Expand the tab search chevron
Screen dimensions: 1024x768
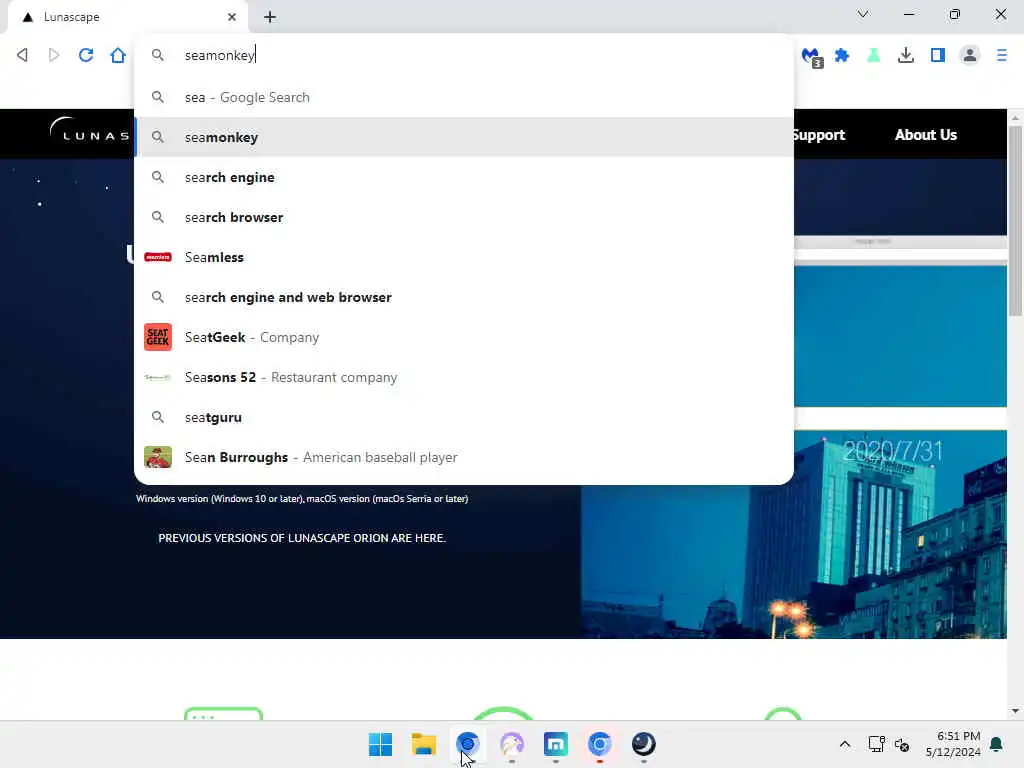pyautogui.click(x=863, y=14)
